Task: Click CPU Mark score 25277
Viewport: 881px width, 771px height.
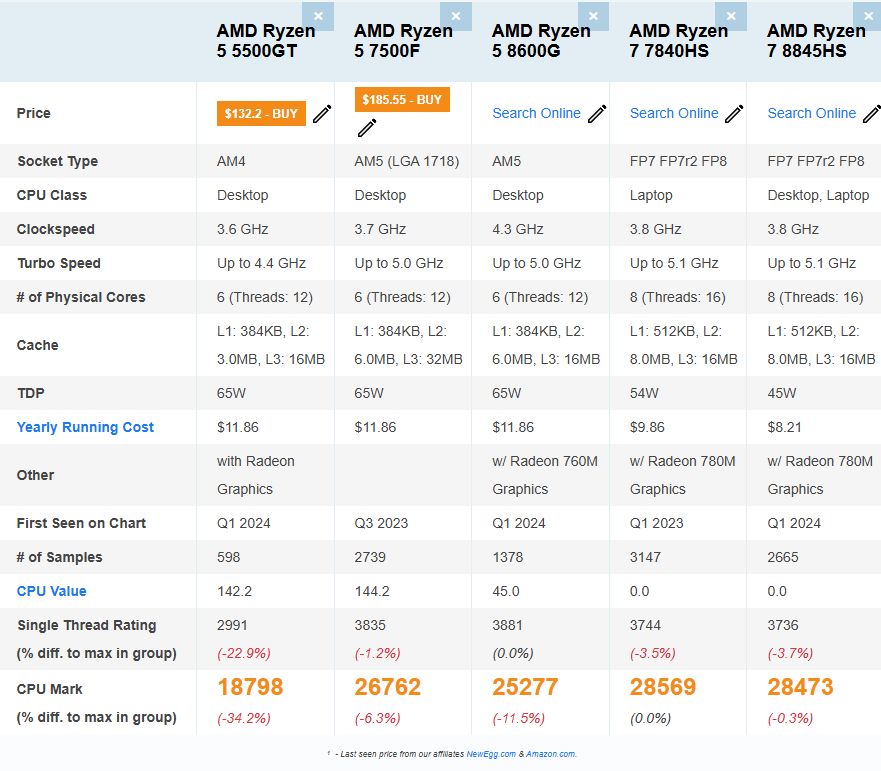Action: pyautogui.click(x=525, y=687)
